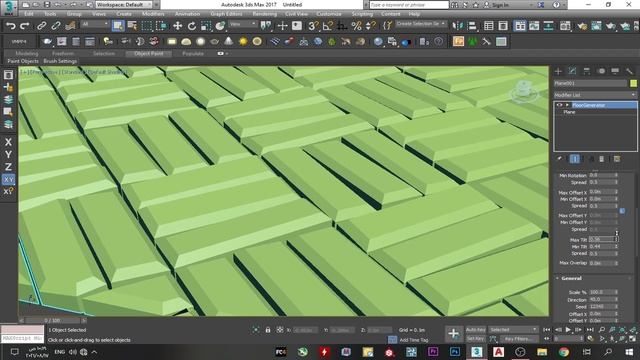Toggle the Spinner Snap button
This screenshot has height=360, width=640.
tap(371, 26)
